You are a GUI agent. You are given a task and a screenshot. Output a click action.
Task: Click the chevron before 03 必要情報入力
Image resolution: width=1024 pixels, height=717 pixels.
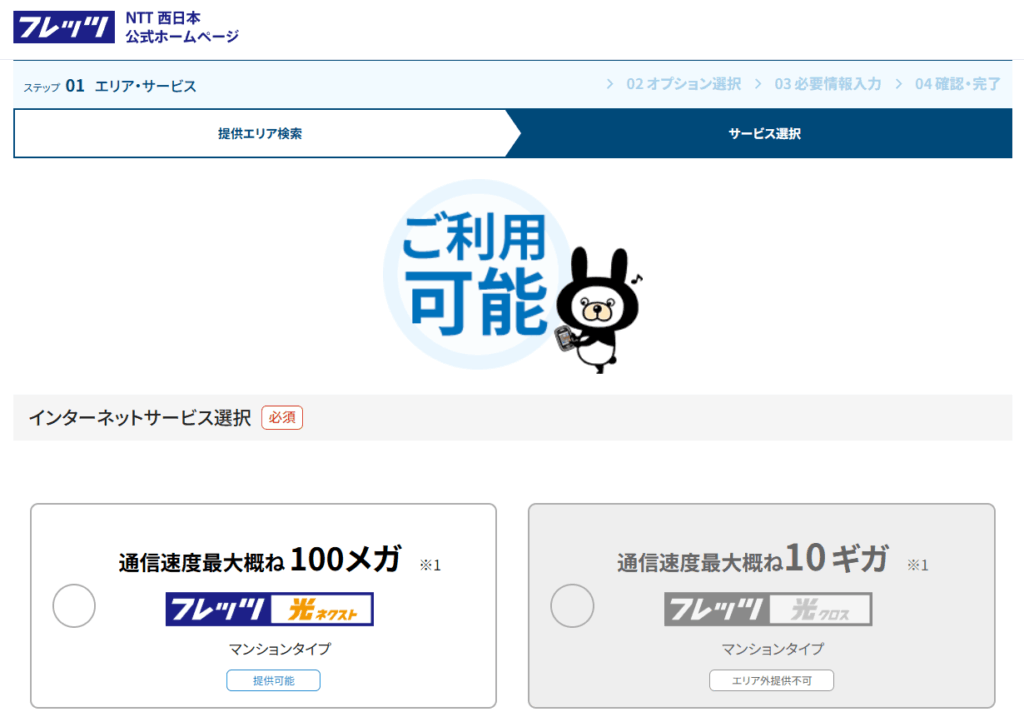tap(758, 84)
